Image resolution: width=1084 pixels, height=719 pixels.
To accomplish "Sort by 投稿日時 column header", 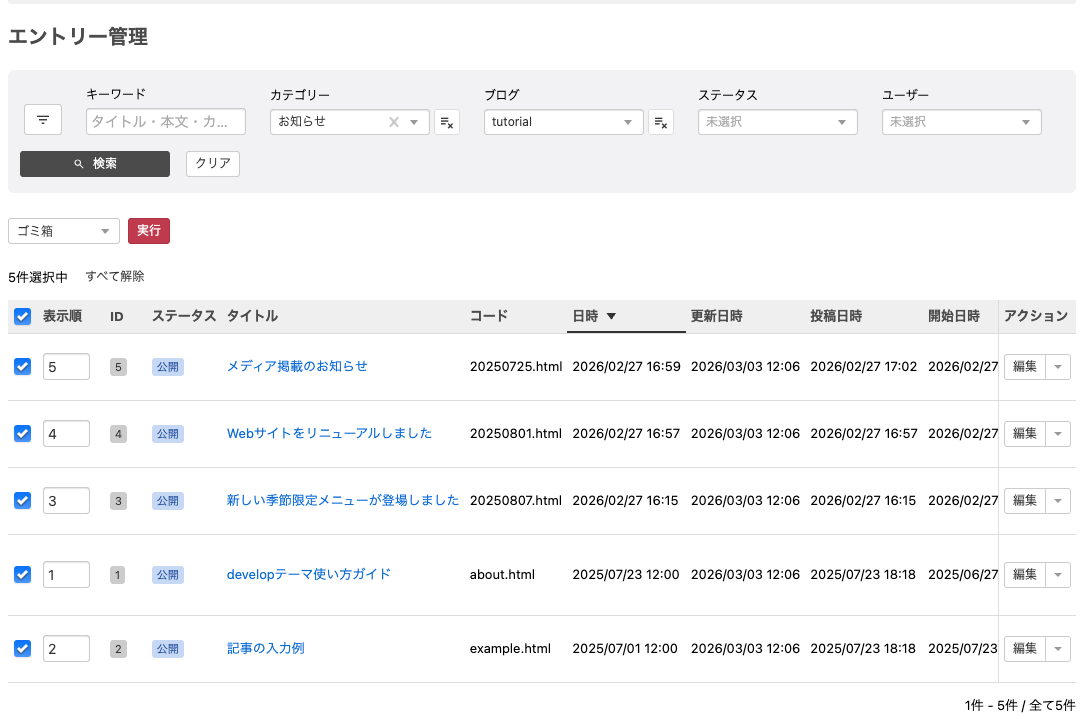I will coord(836,316).
